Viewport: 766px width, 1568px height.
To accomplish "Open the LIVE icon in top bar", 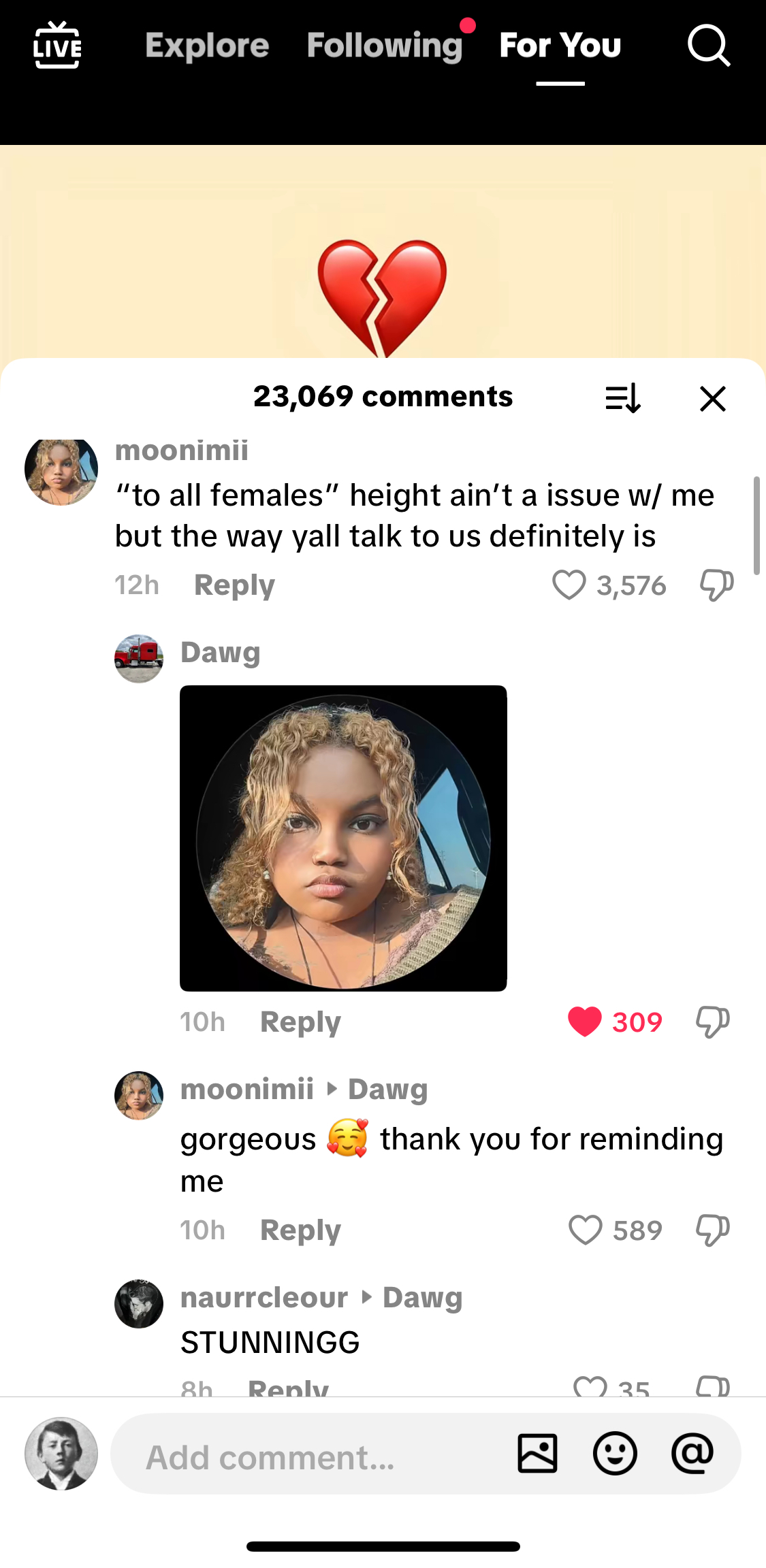I will click(x=57, y=46).
